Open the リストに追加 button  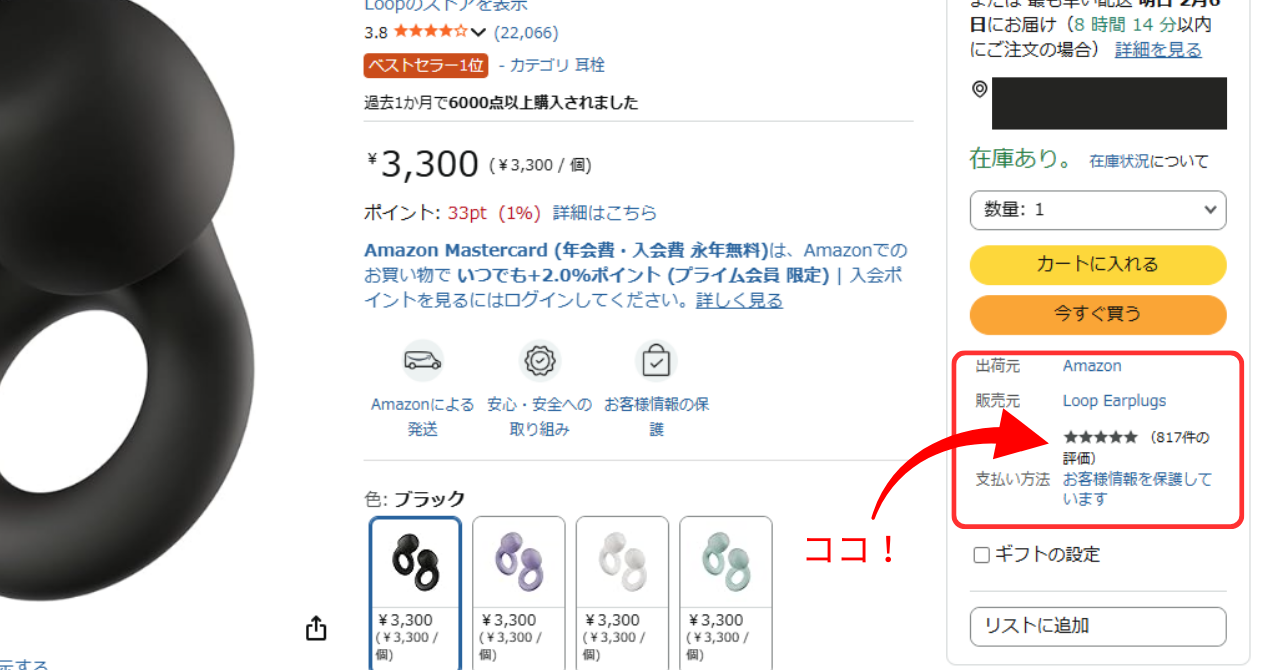[1098, 626]
